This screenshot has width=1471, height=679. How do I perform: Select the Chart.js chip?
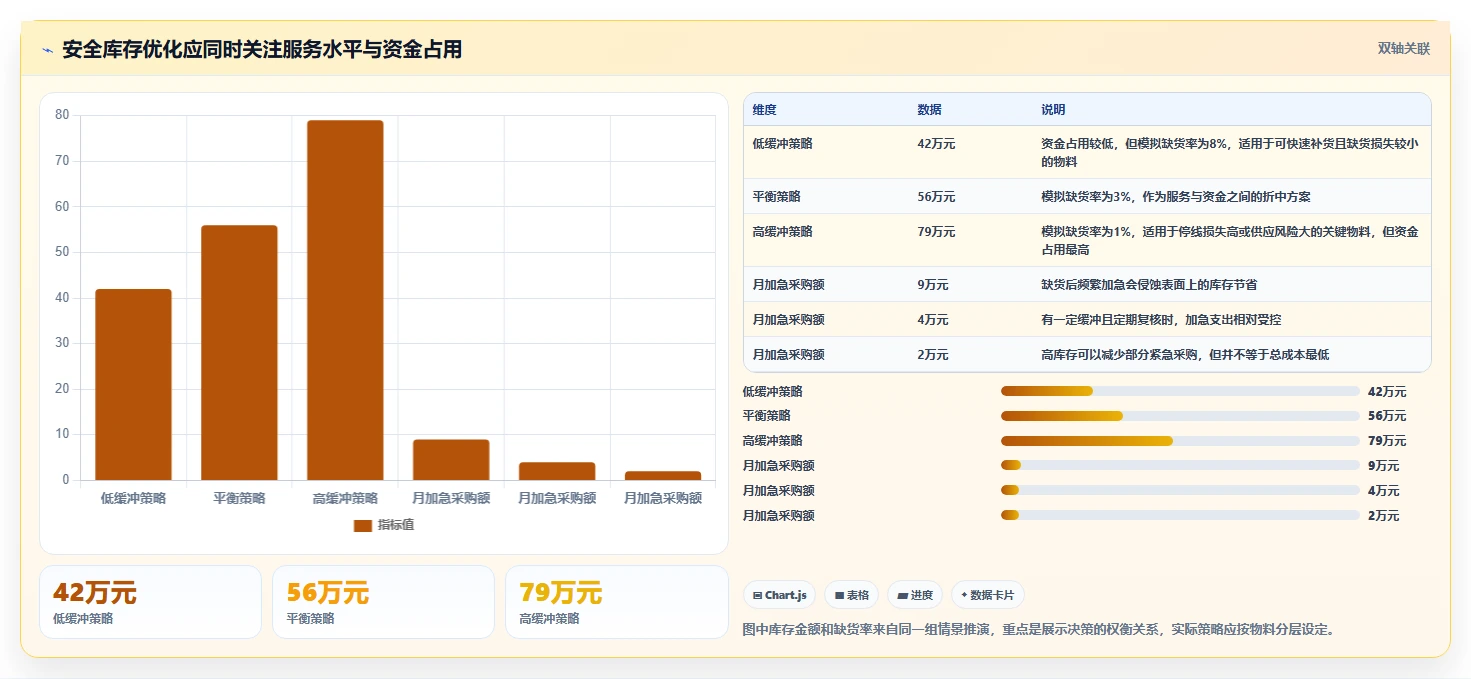[x=779, y=595]
